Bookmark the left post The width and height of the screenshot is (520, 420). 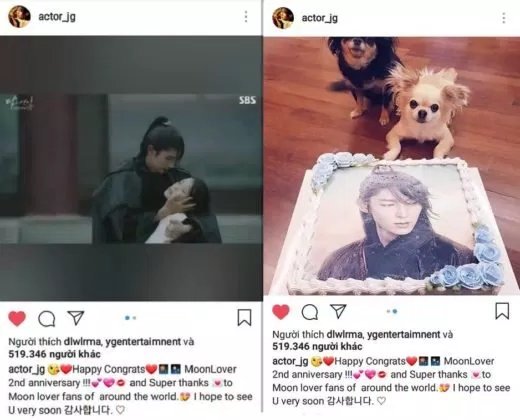coord(244,317)
